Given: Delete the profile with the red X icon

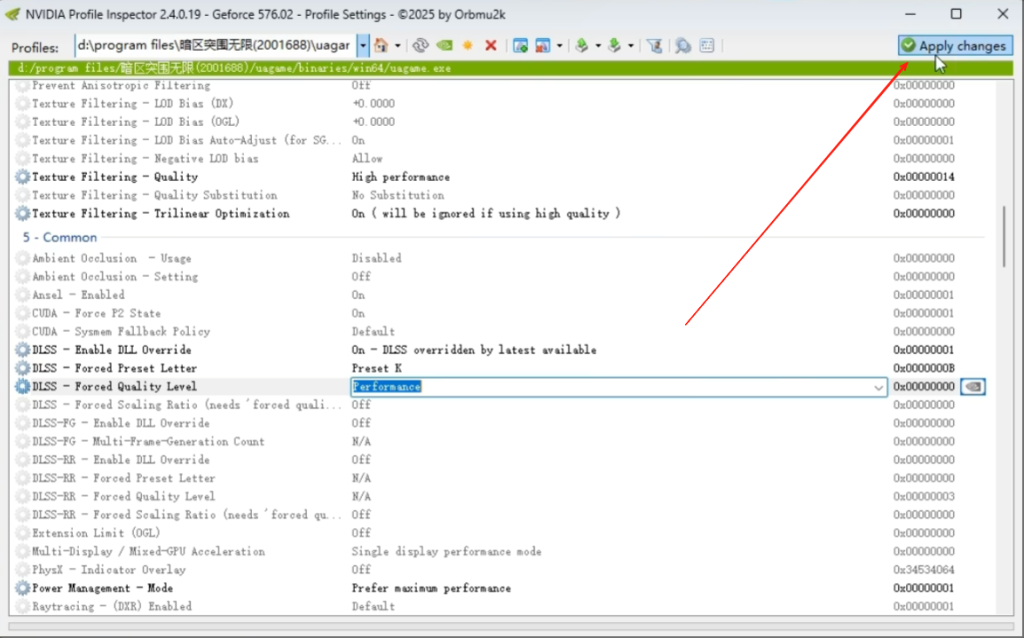Looking at the screenshot, I should (x=491, y=46).
